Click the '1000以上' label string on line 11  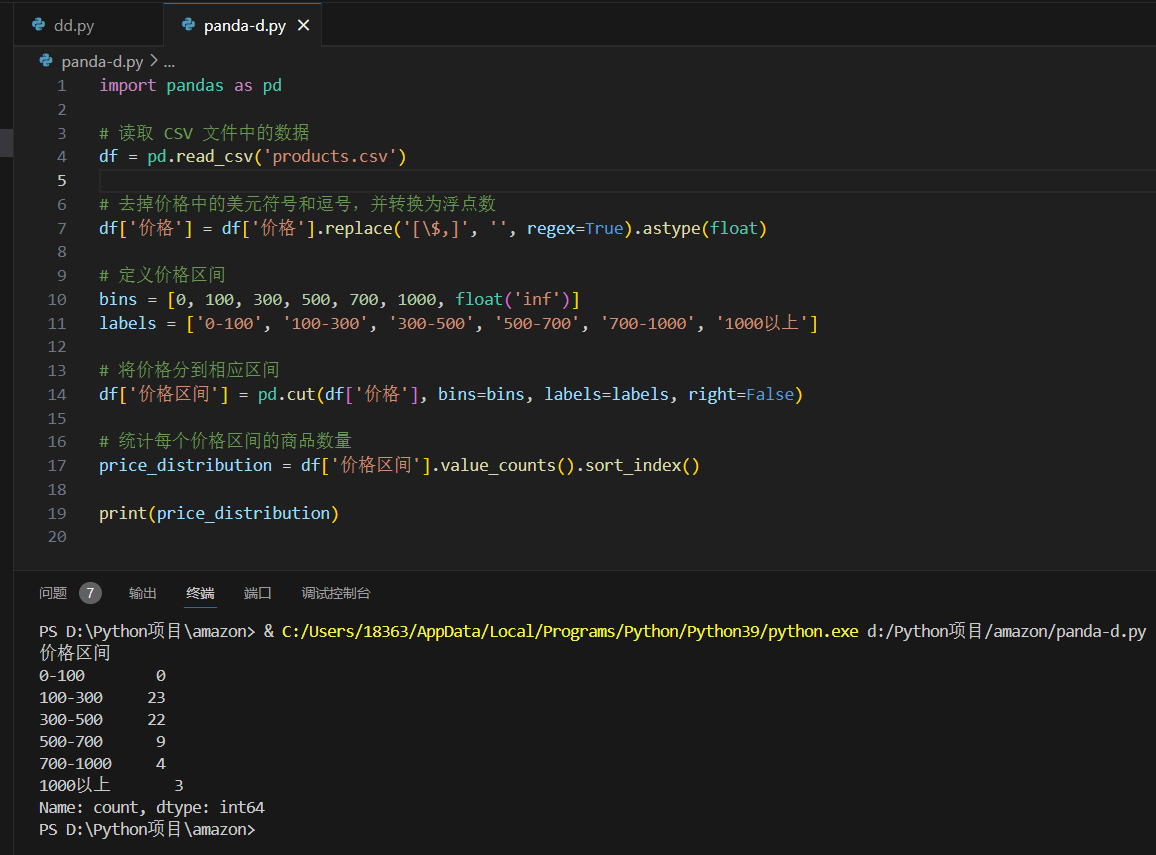762,324
